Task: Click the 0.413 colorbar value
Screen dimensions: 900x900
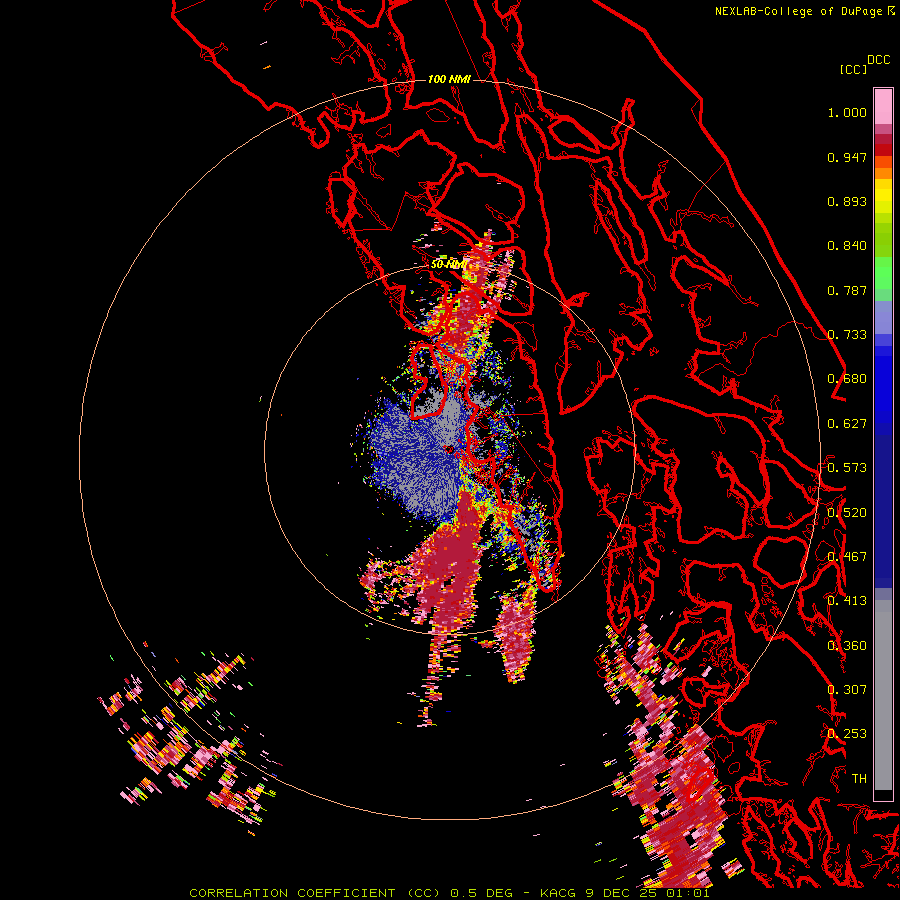Action: click(x=847, y=601)
